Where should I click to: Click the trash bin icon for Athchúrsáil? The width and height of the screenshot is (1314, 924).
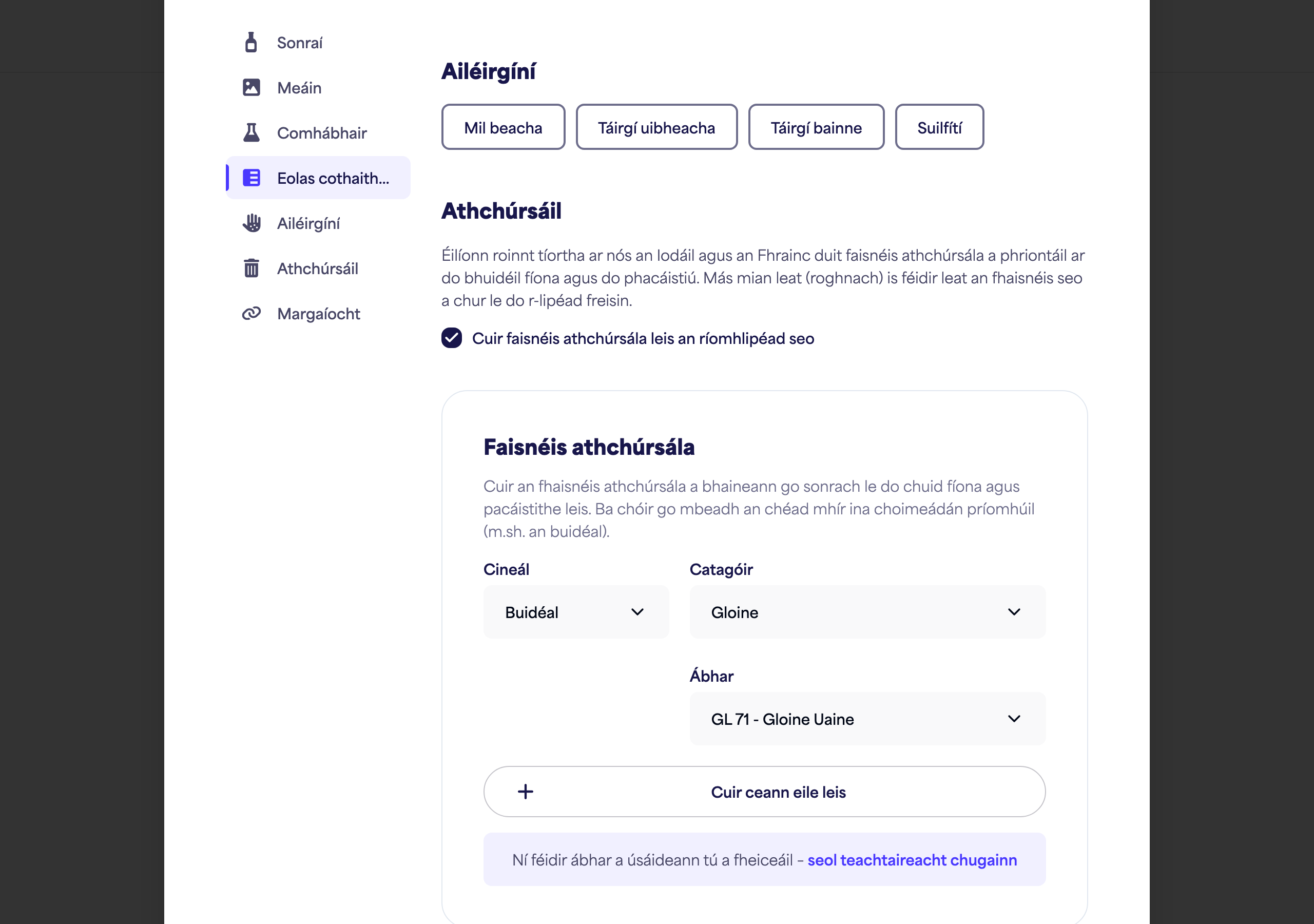(x=251, y=268)
